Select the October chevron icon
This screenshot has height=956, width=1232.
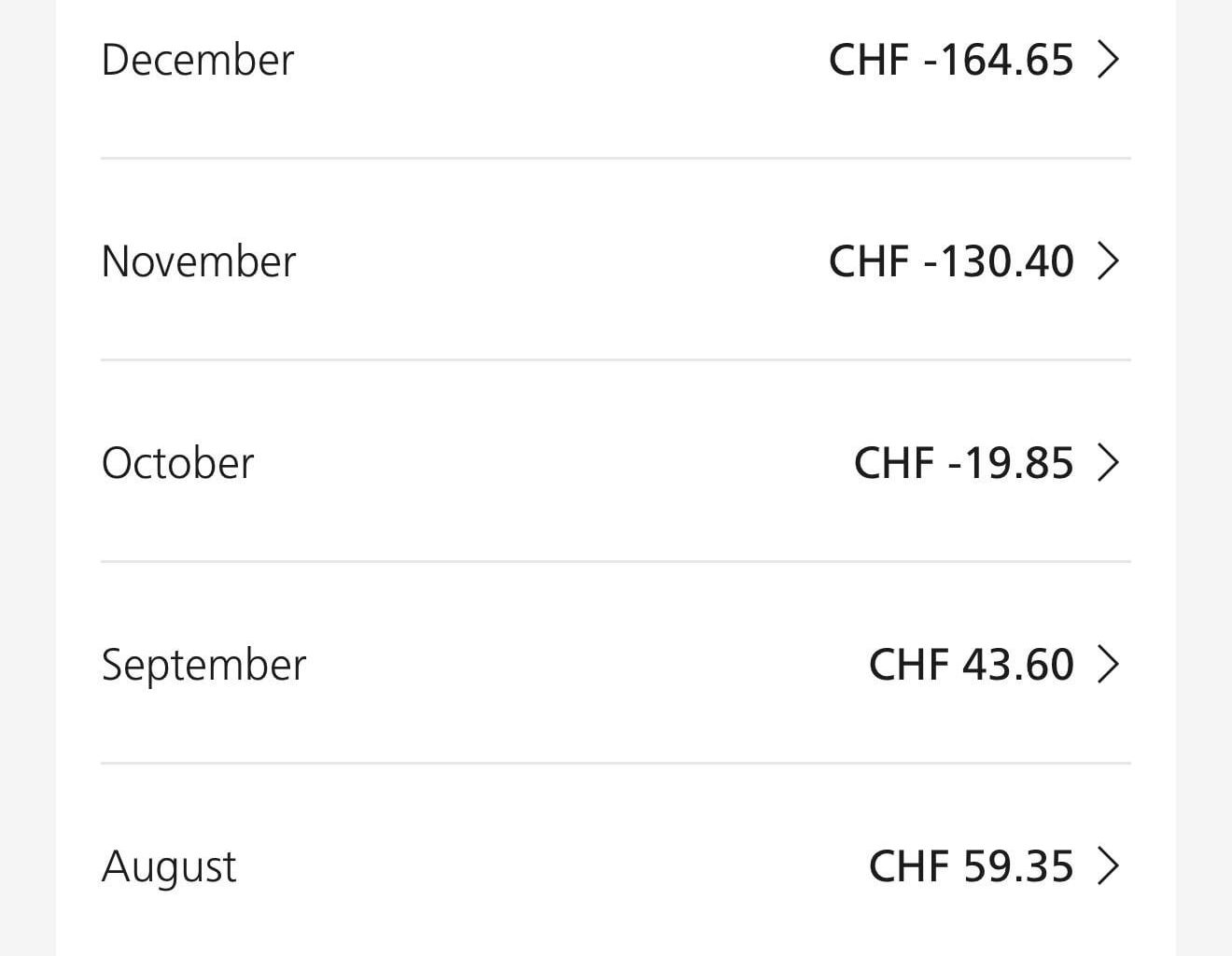pyautogui.click(x=1110, y=462)
